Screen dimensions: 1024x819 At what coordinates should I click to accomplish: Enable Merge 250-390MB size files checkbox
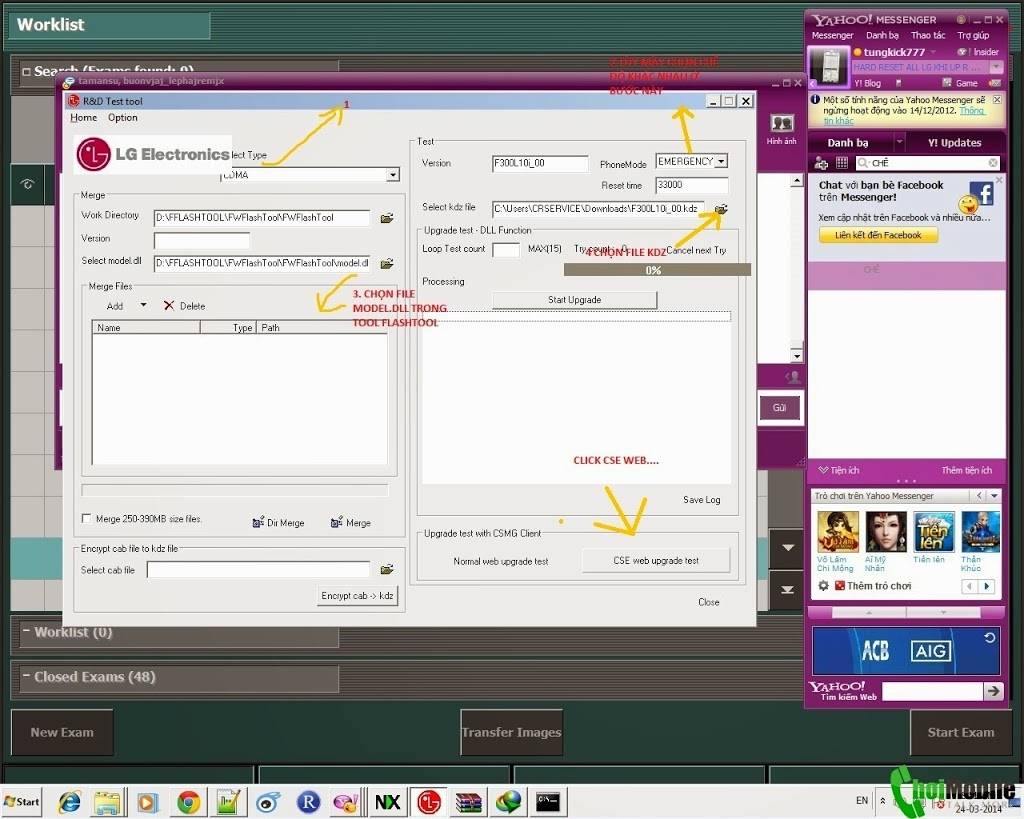click(x=86, y=518)
